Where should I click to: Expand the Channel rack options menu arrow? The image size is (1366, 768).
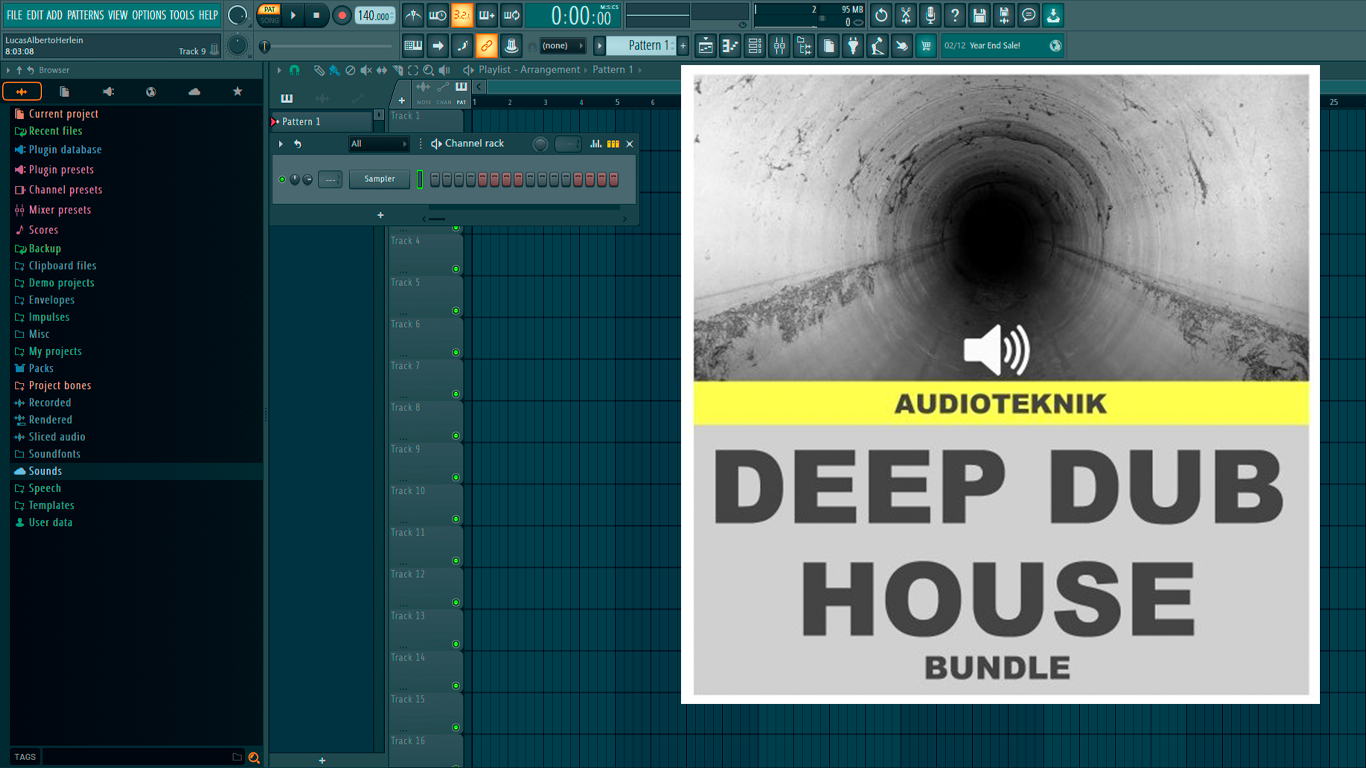281,144
